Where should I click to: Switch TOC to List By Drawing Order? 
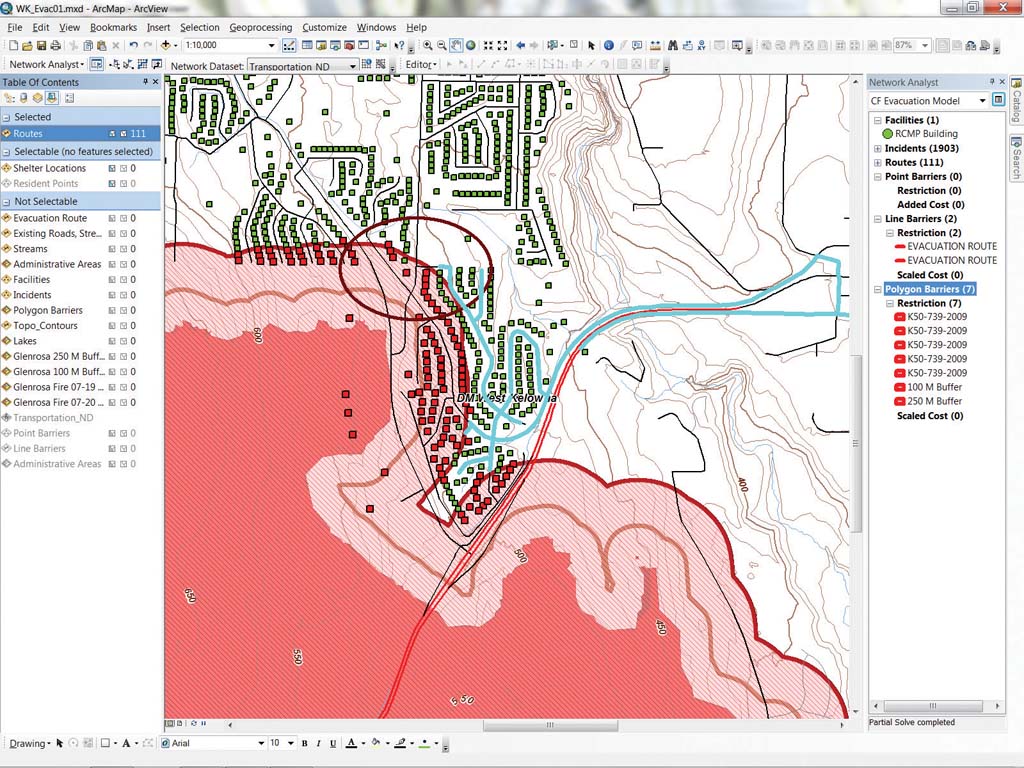click(9, 98)
